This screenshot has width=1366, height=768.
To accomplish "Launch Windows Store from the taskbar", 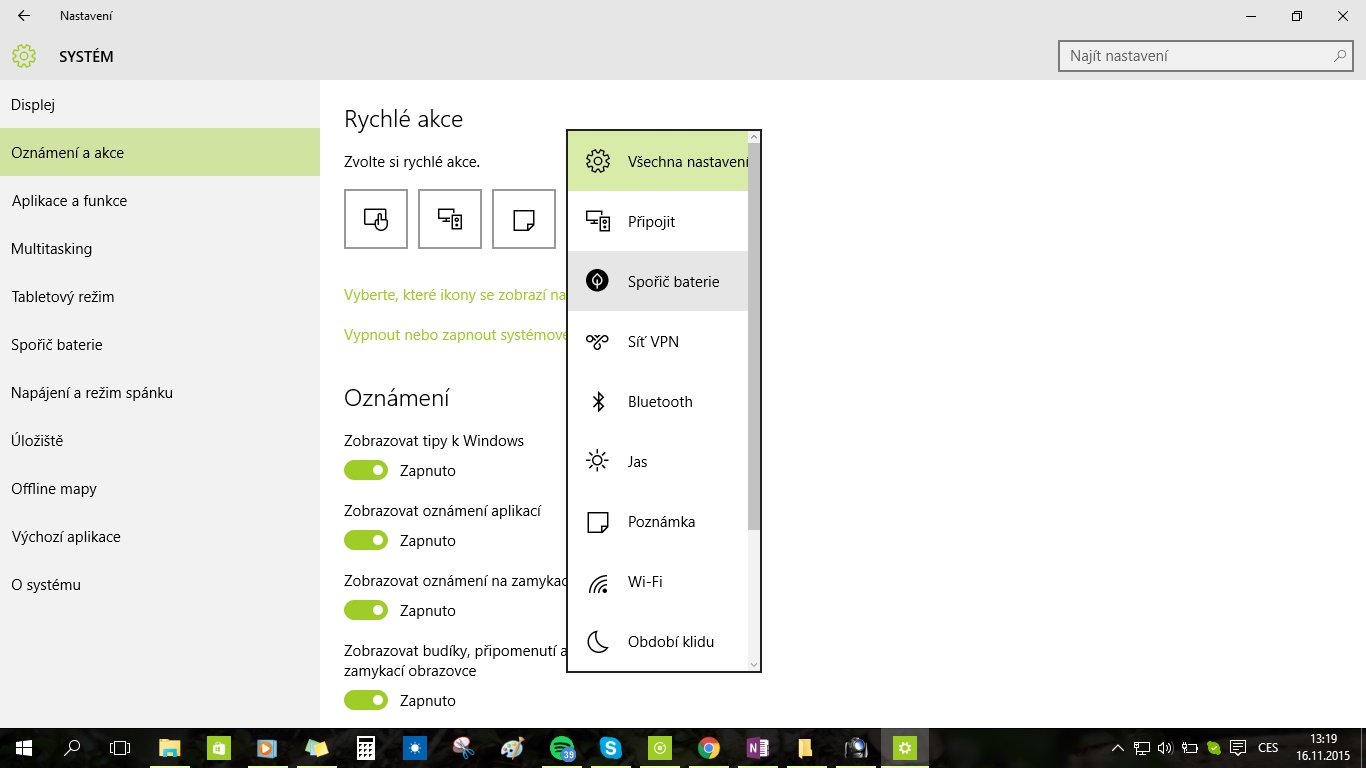I will coord(219,747).
